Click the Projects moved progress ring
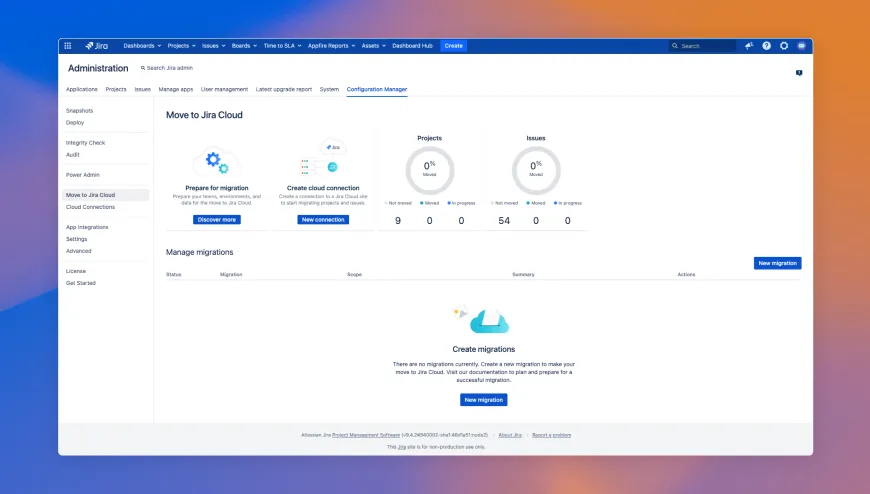 pyautogui.click(x=429, y=170)
